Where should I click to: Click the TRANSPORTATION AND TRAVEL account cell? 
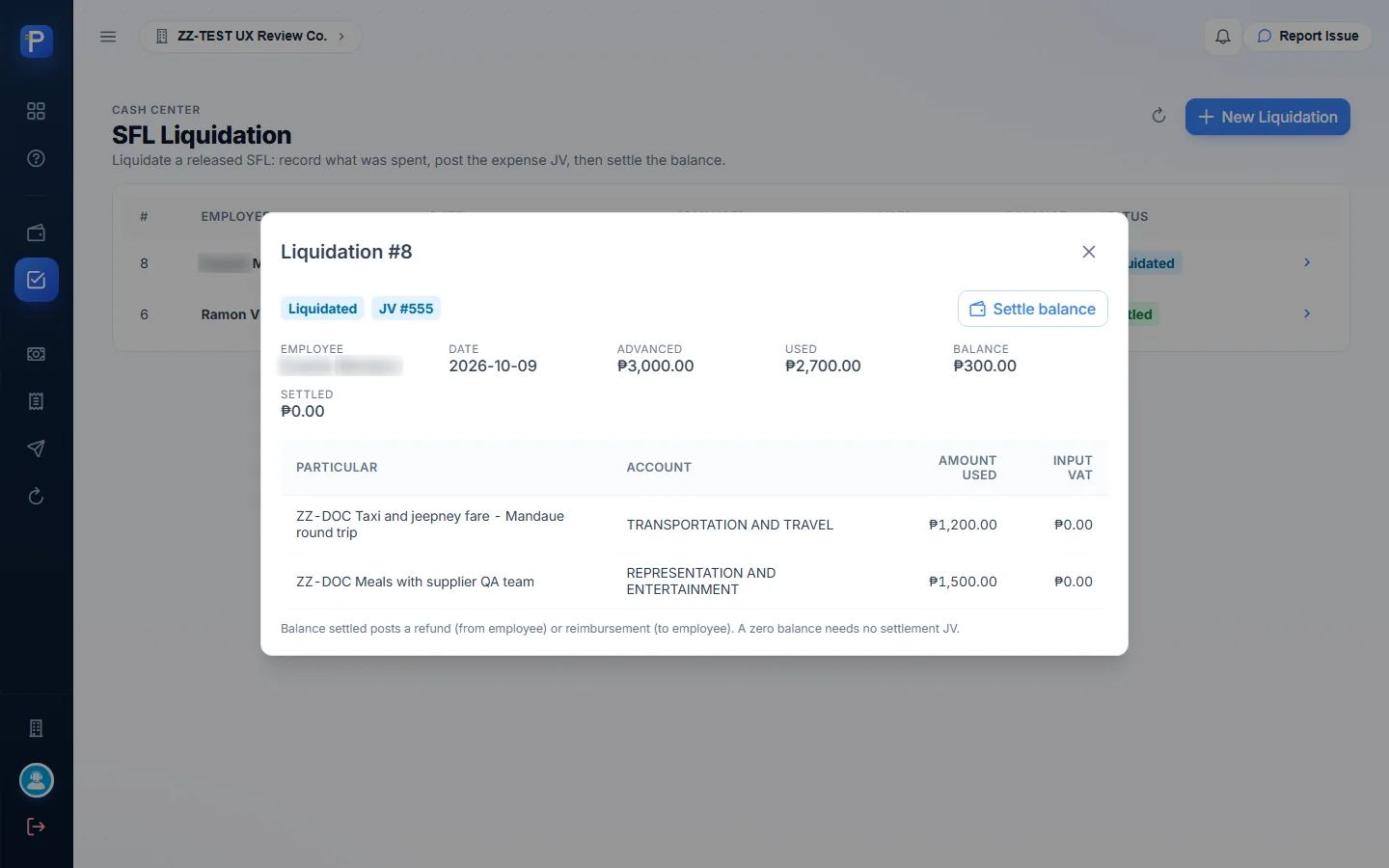[730, 525]
